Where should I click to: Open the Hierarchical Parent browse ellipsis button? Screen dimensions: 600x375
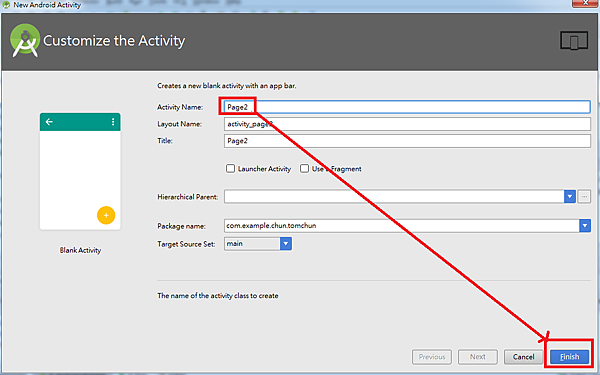click(x=584, y=197)
